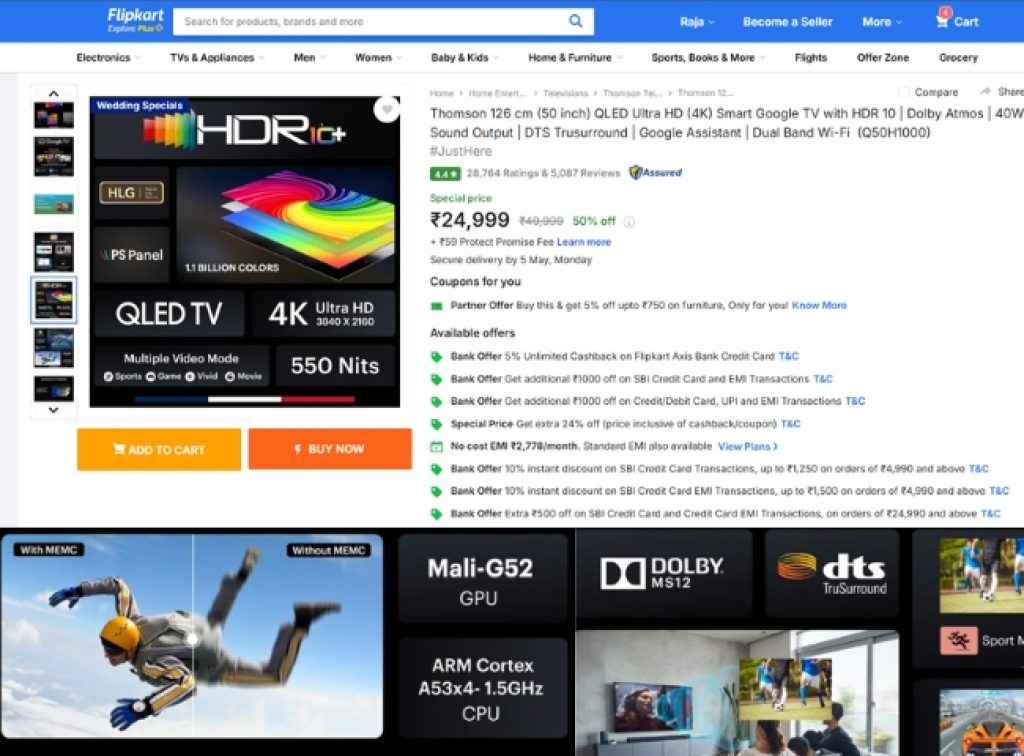The image size is (1024, 756).
Task: Click the search magnifier icon
Action: point(575,21)
